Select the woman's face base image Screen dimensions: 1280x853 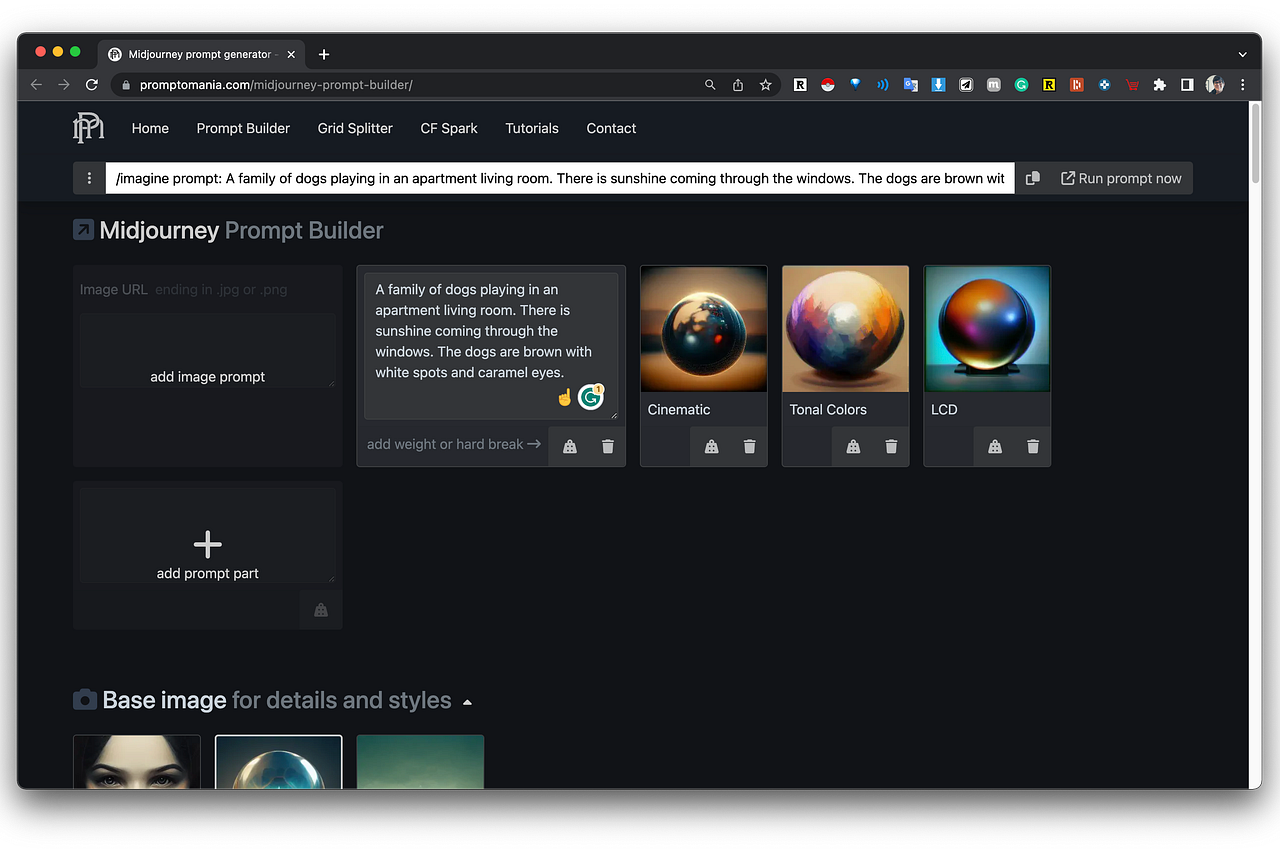137,762
